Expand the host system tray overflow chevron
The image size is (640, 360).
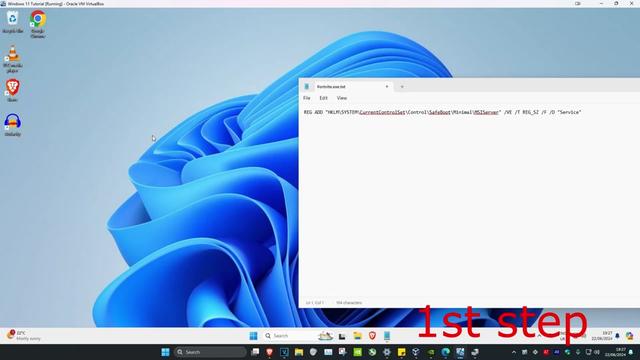coord(514,352)
